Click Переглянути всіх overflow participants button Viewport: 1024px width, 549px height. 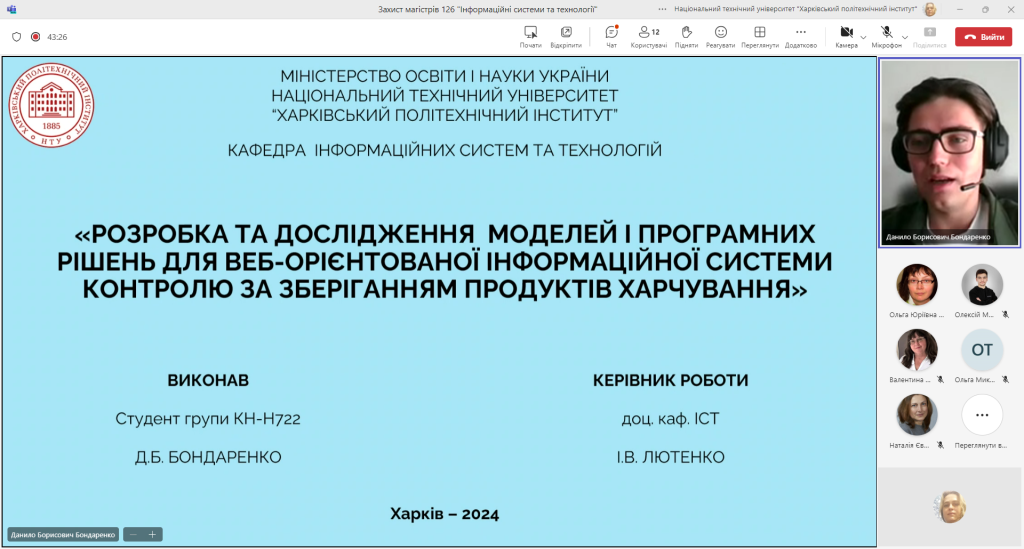click(982, 422)
